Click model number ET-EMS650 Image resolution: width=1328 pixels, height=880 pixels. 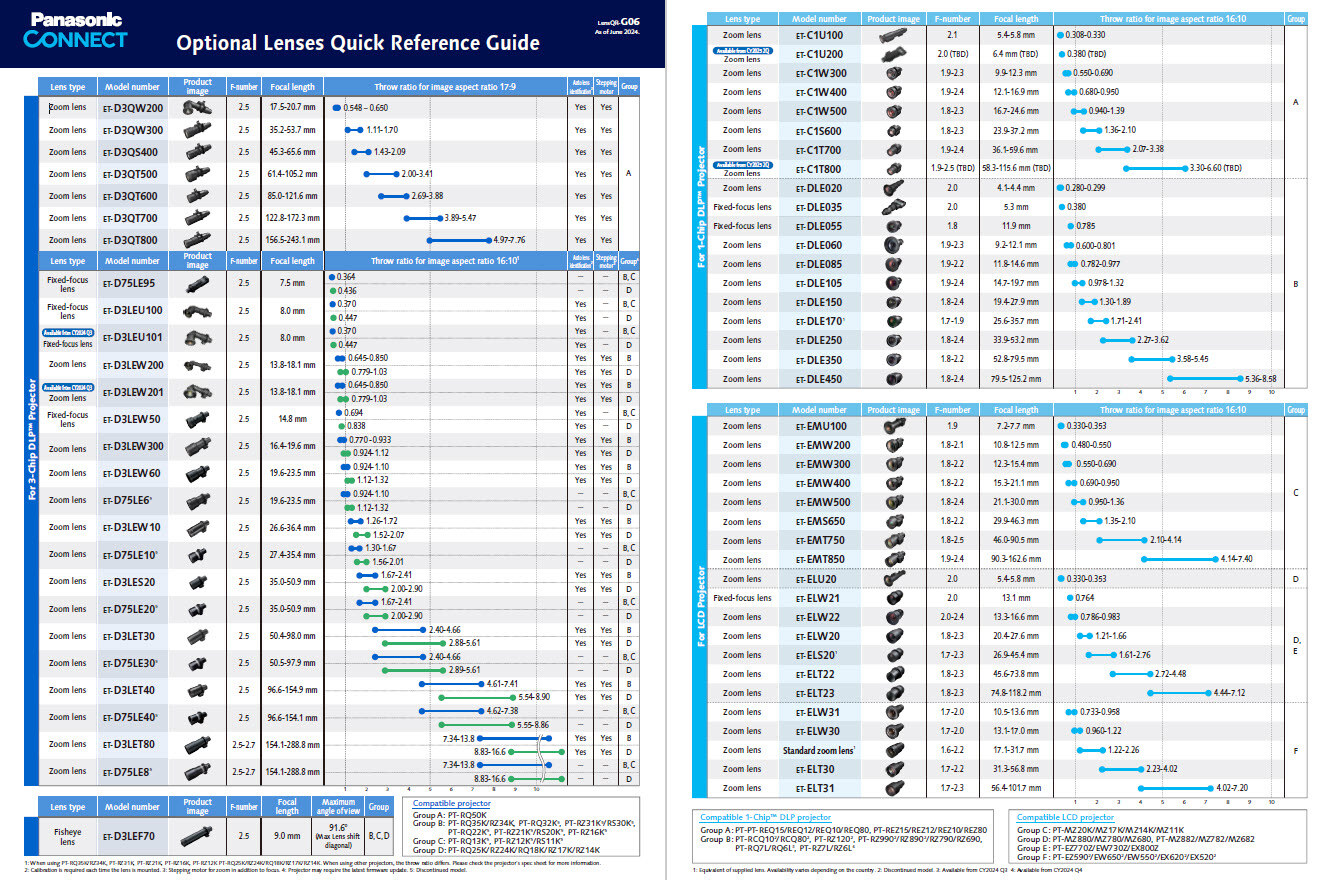pos(820,521)
